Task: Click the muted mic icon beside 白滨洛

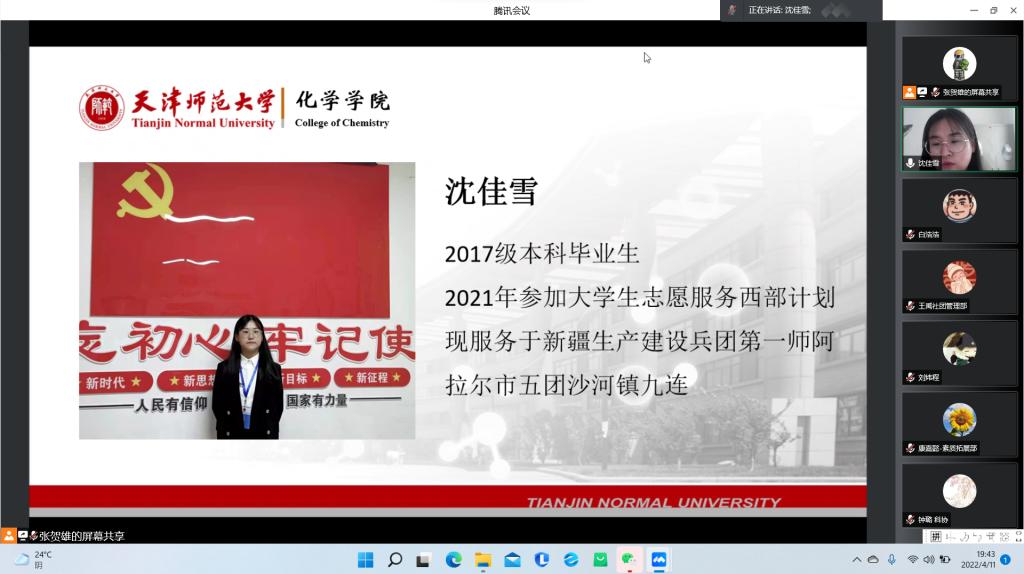Action: pyautogui.click(x=910, y=234)
